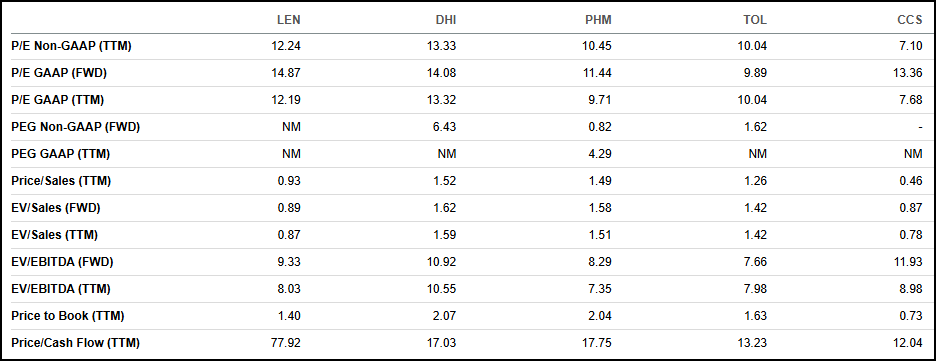
Task: Click the Price/Sales (TTM) metric label
Action: tap(61, 181)
